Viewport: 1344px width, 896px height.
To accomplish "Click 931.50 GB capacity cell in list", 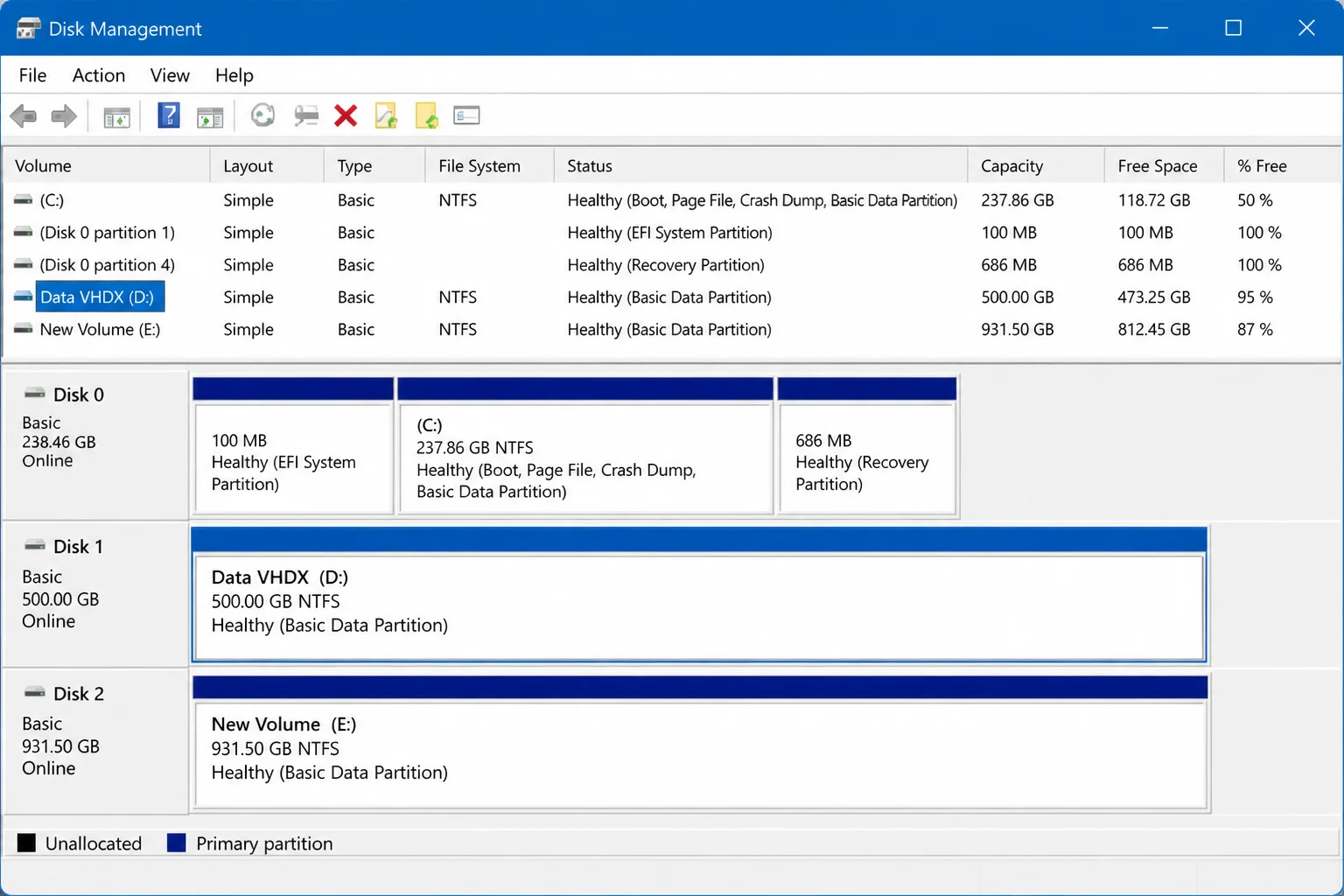I will tap(1018, 330).
